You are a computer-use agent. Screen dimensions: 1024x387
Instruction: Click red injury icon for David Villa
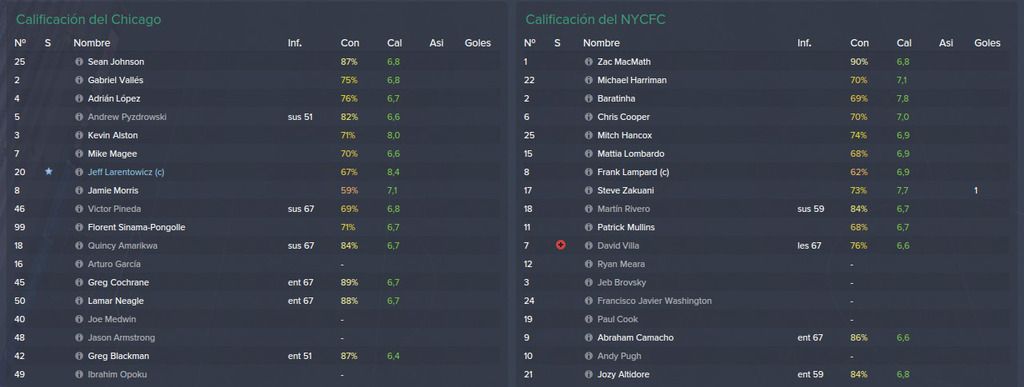[560, 245]
